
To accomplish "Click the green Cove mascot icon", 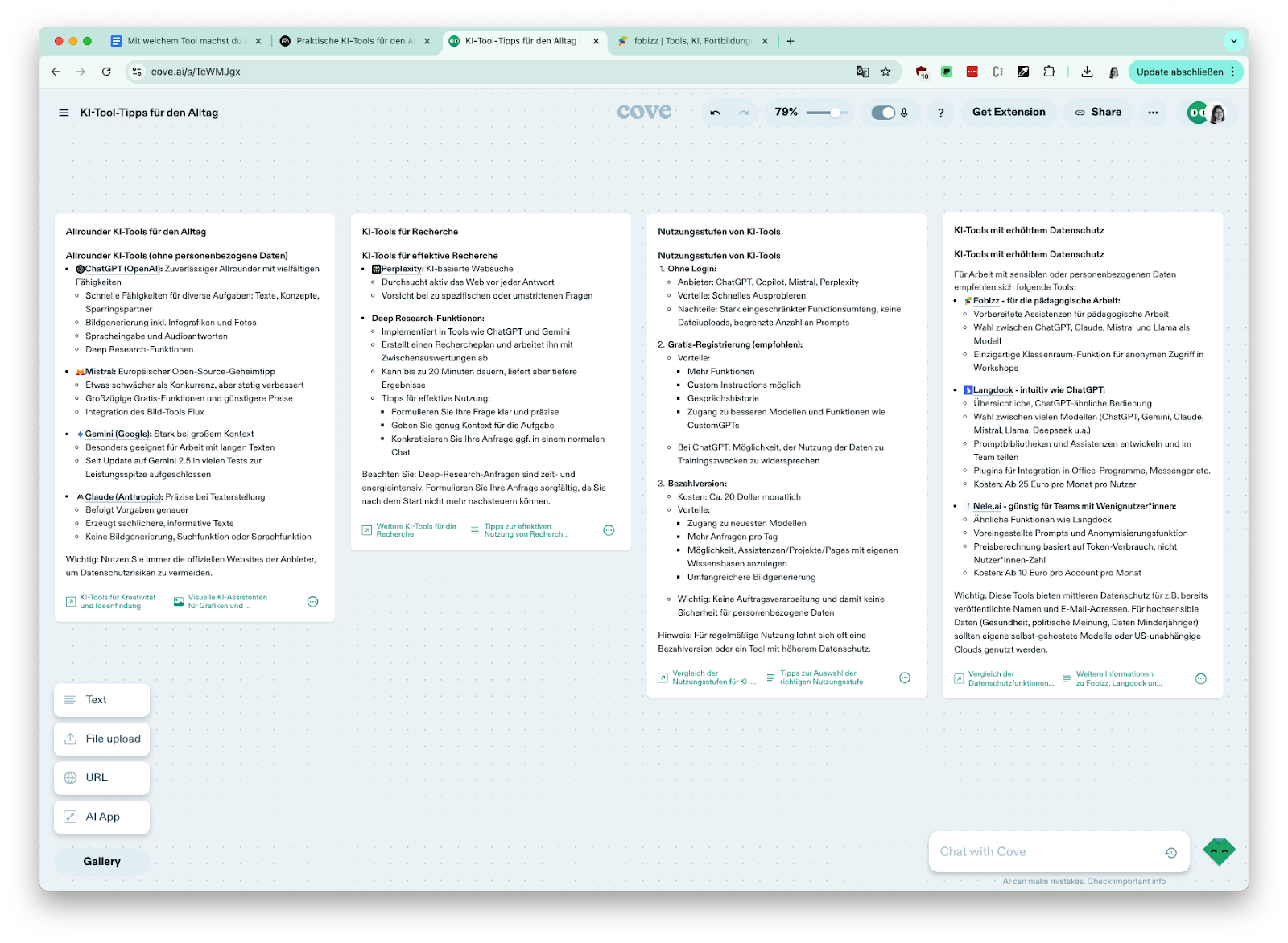I will [1219, 851].
